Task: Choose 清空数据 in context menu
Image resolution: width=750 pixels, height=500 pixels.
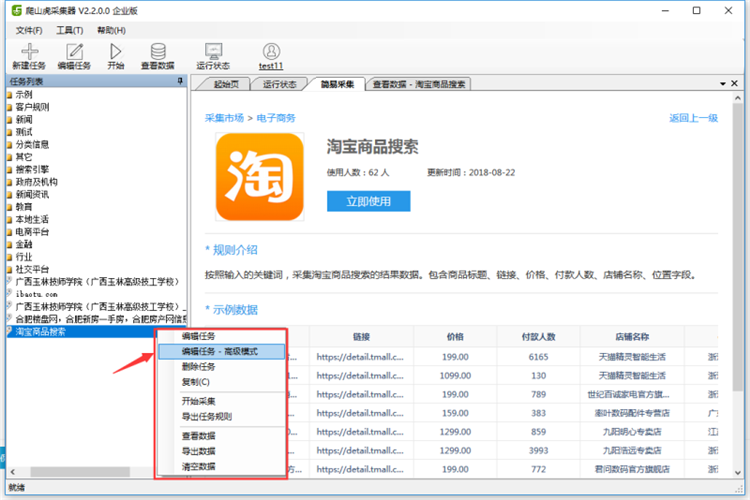Action: point(222,466)
